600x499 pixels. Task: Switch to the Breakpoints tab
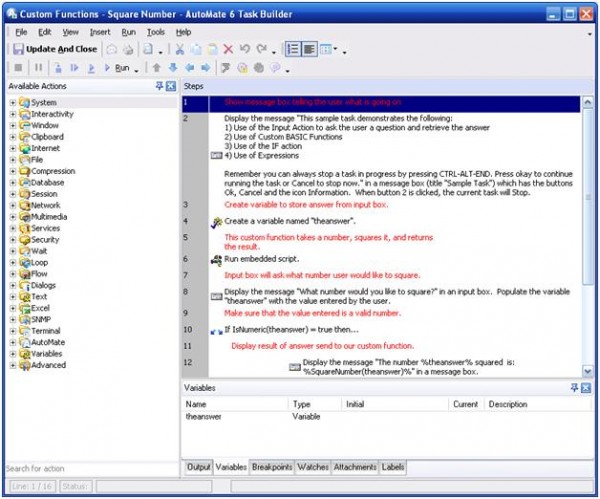272,467
